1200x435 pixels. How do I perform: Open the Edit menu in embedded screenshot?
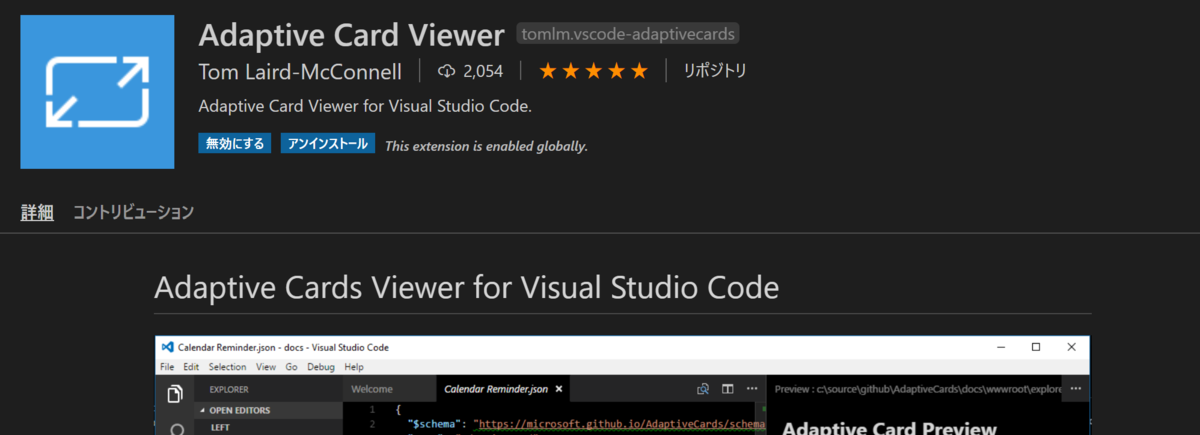190,367
